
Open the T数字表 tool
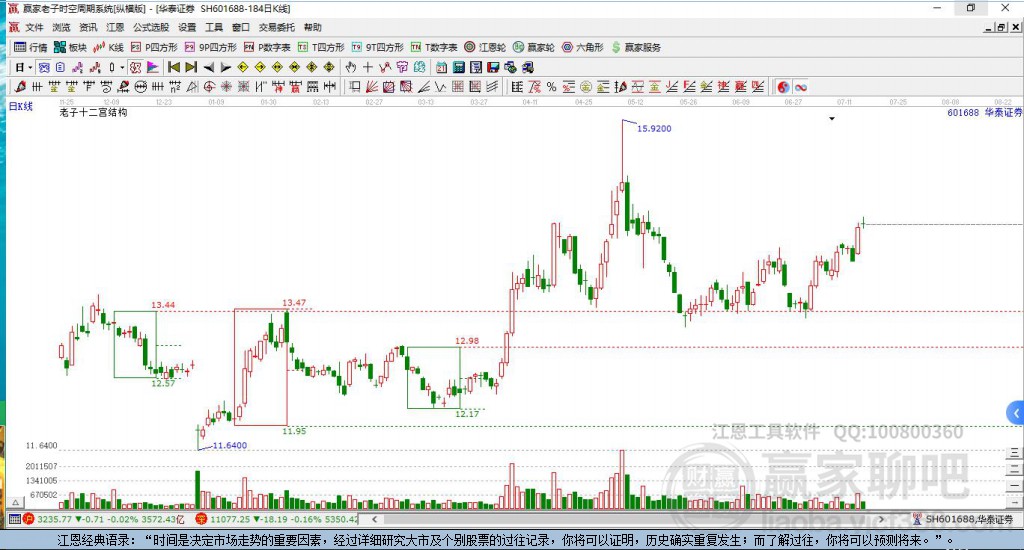pos(434,47)
